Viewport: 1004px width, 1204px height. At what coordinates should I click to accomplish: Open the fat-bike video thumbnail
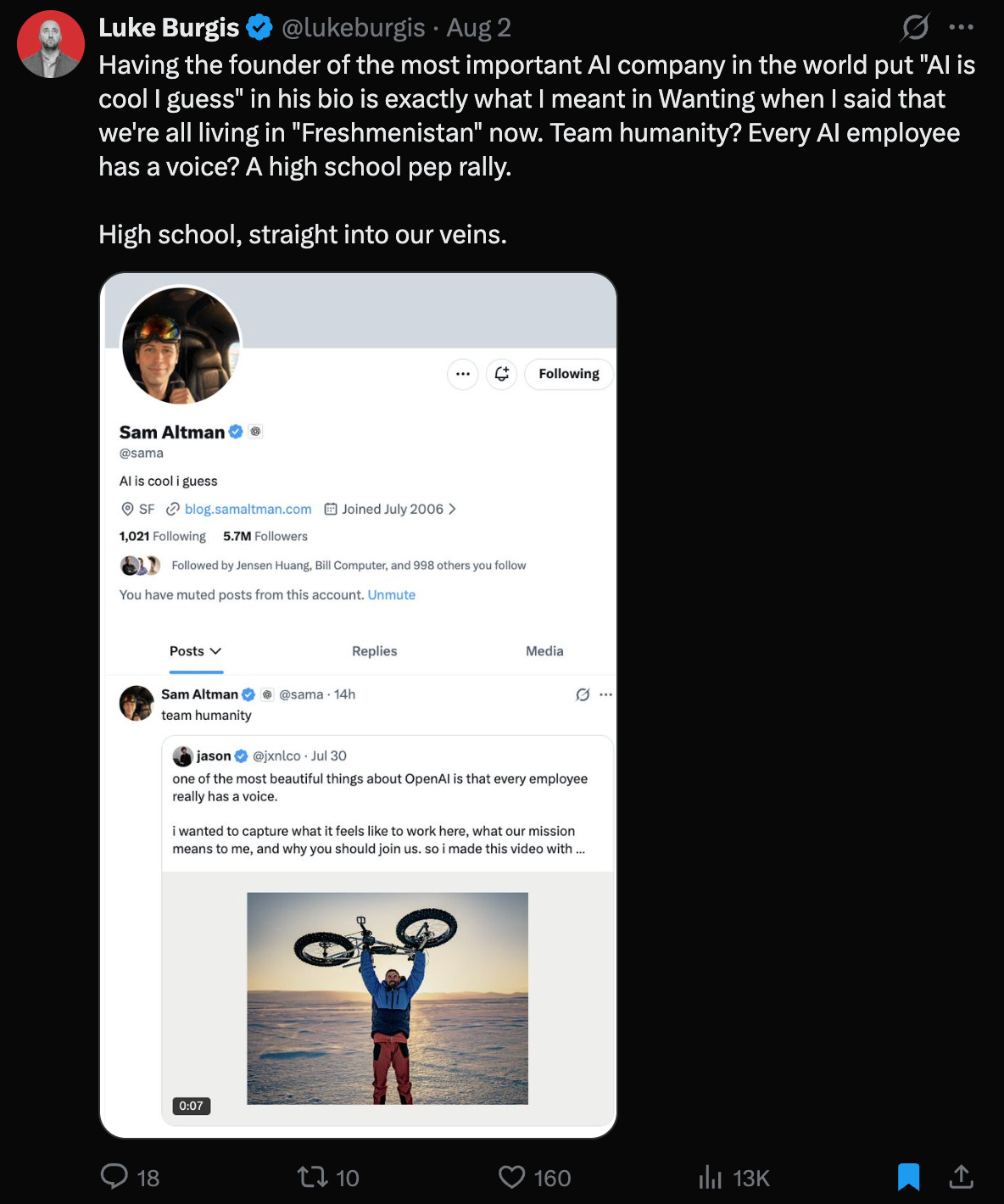(x=388, y=998)
